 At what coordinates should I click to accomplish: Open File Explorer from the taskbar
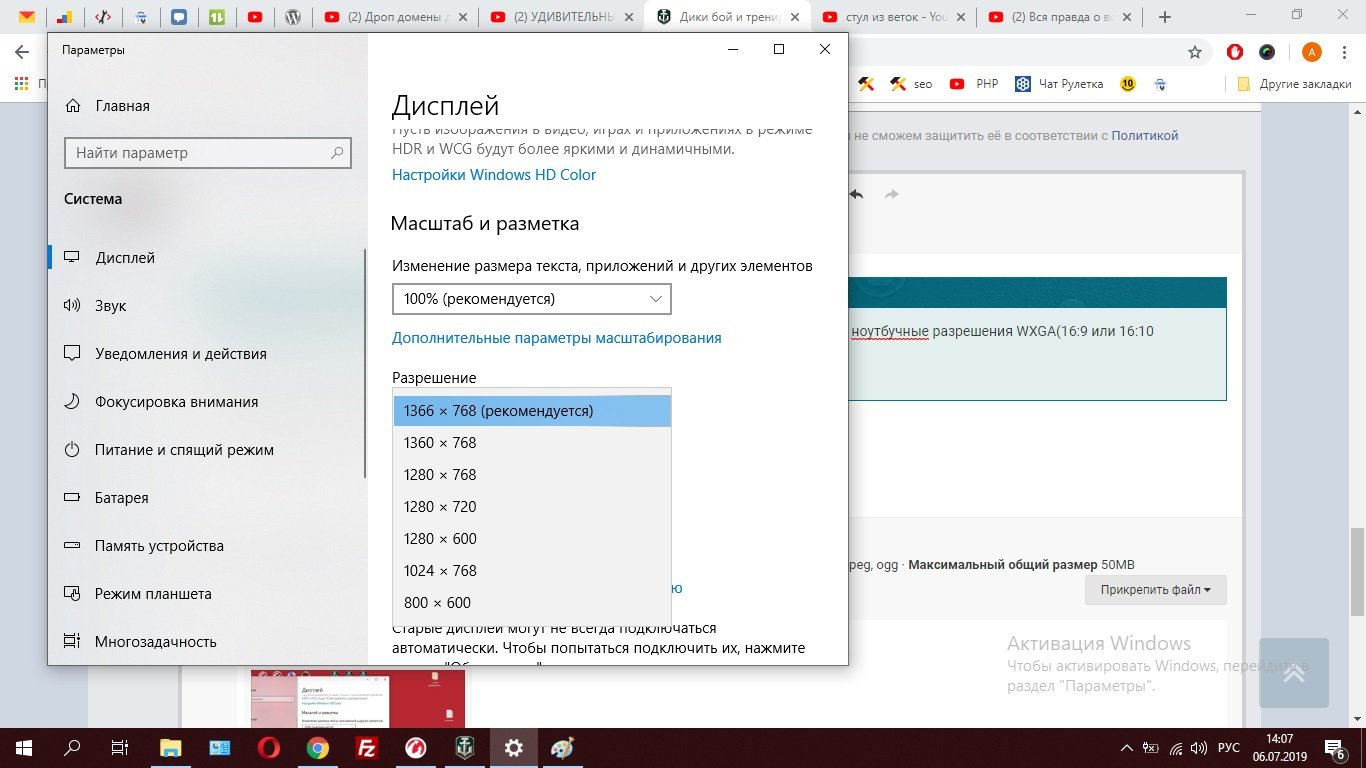click(x=171, y=747)
